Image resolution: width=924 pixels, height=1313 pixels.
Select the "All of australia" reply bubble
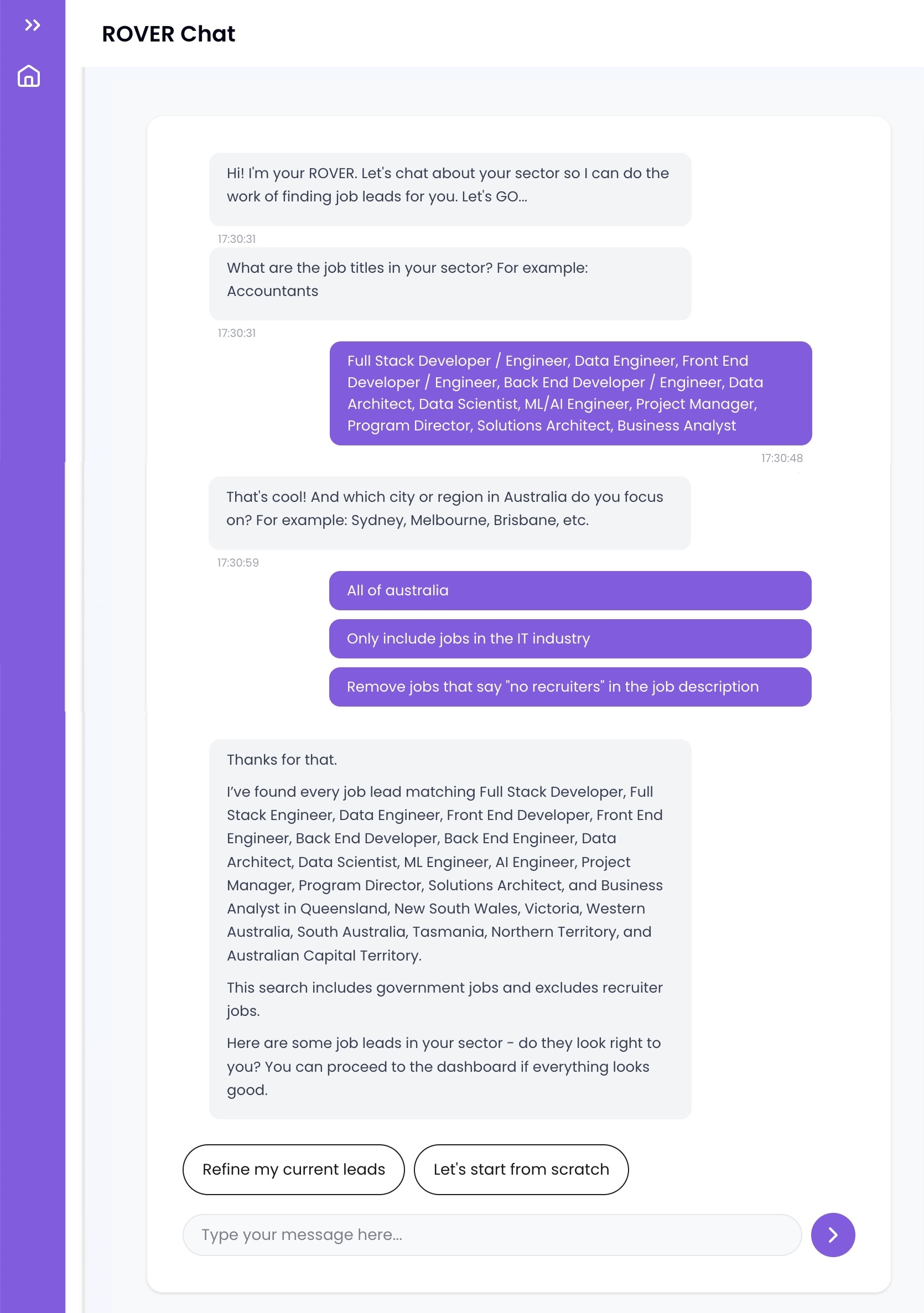pos(570,590)
